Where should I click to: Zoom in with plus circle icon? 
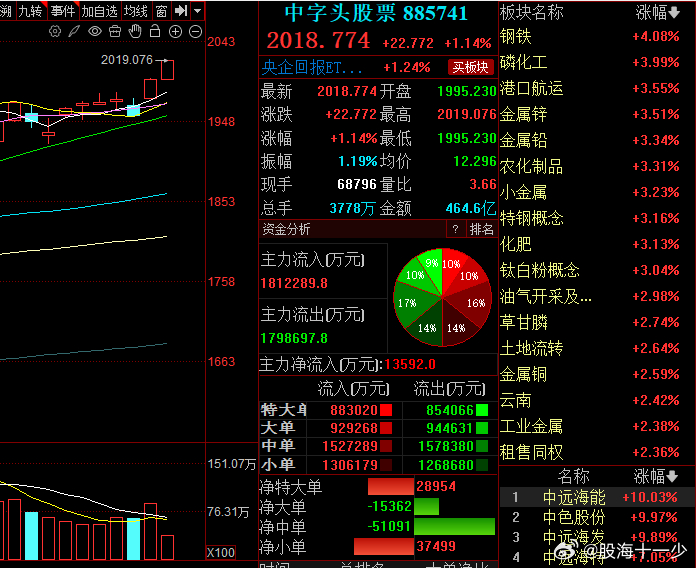coord(176,32)
